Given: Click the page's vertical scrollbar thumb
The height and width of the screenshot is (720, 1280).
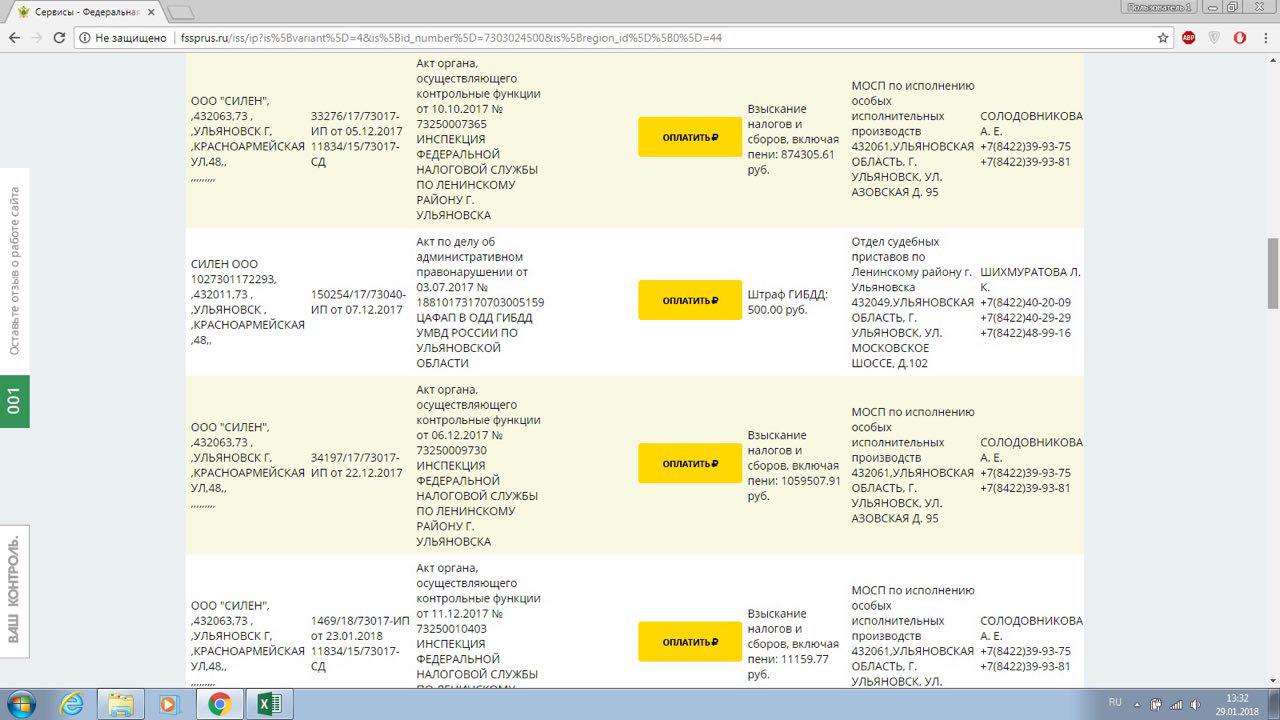Looking at the screenshot, I should pyautogui.click(x=1273, y=273).
